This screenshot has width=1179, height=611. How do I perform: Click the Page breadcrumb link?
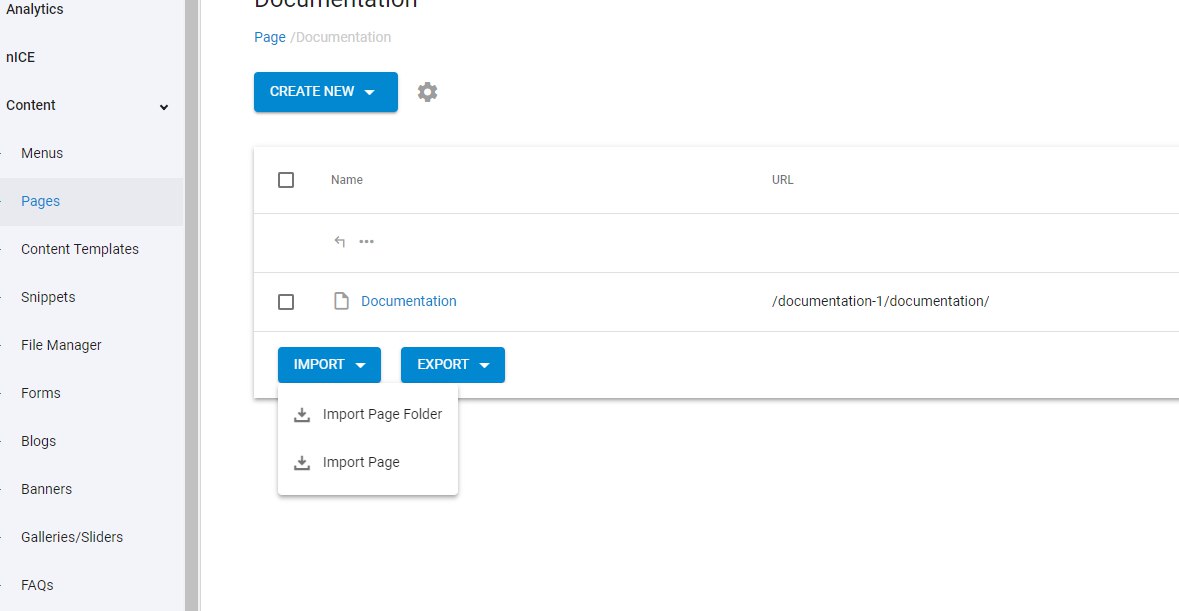click(269, 37)
